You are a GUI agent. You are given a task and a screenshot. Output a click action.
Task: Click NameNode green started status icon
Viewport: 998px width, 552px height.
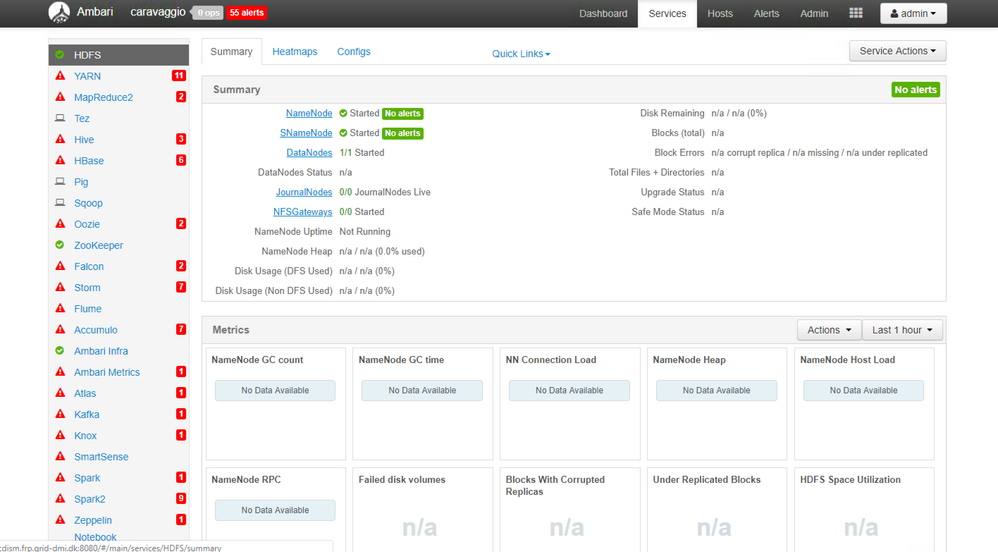click(x=343, y=113)
